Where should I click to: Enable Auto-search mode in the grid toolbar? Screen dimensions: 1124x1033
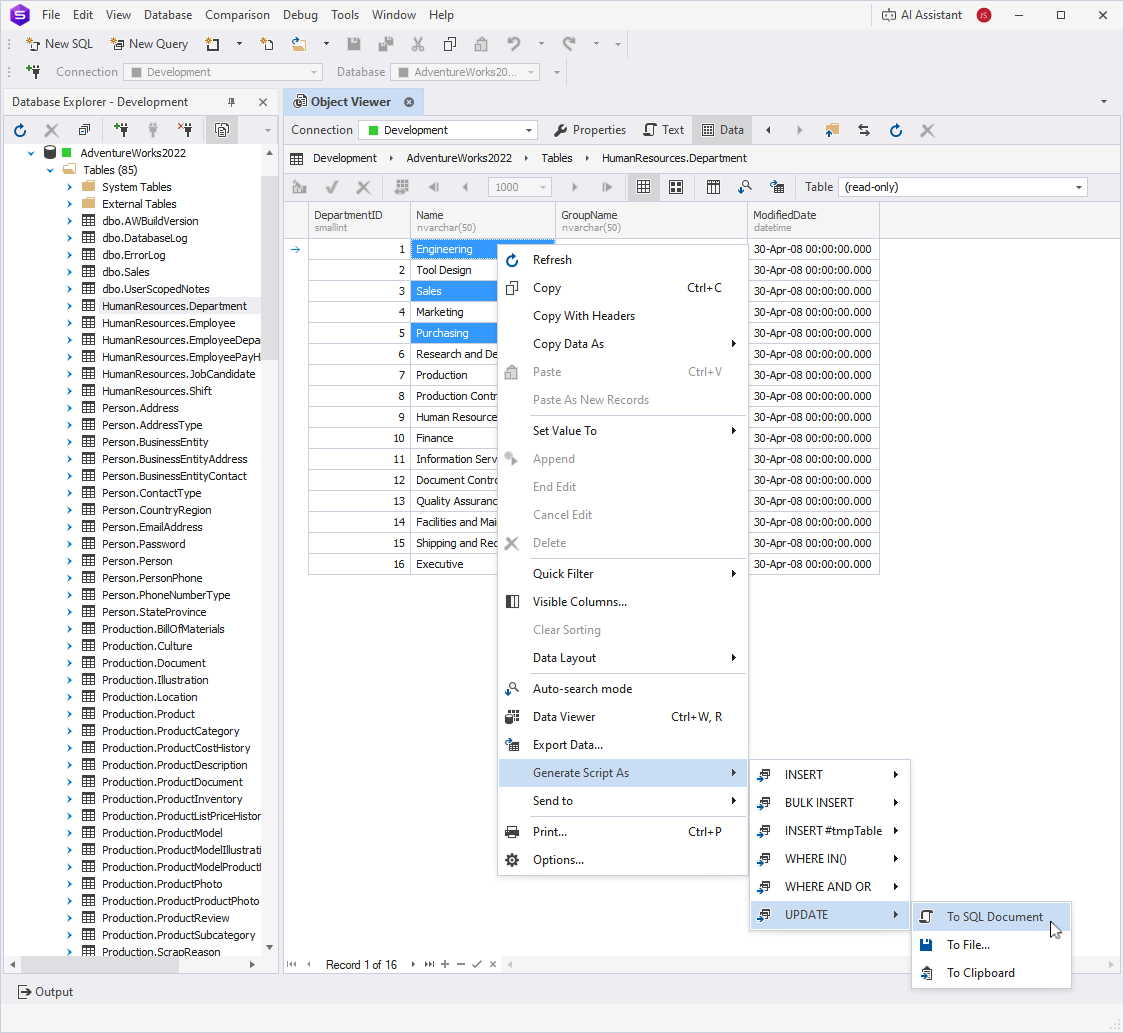[745, 187]
